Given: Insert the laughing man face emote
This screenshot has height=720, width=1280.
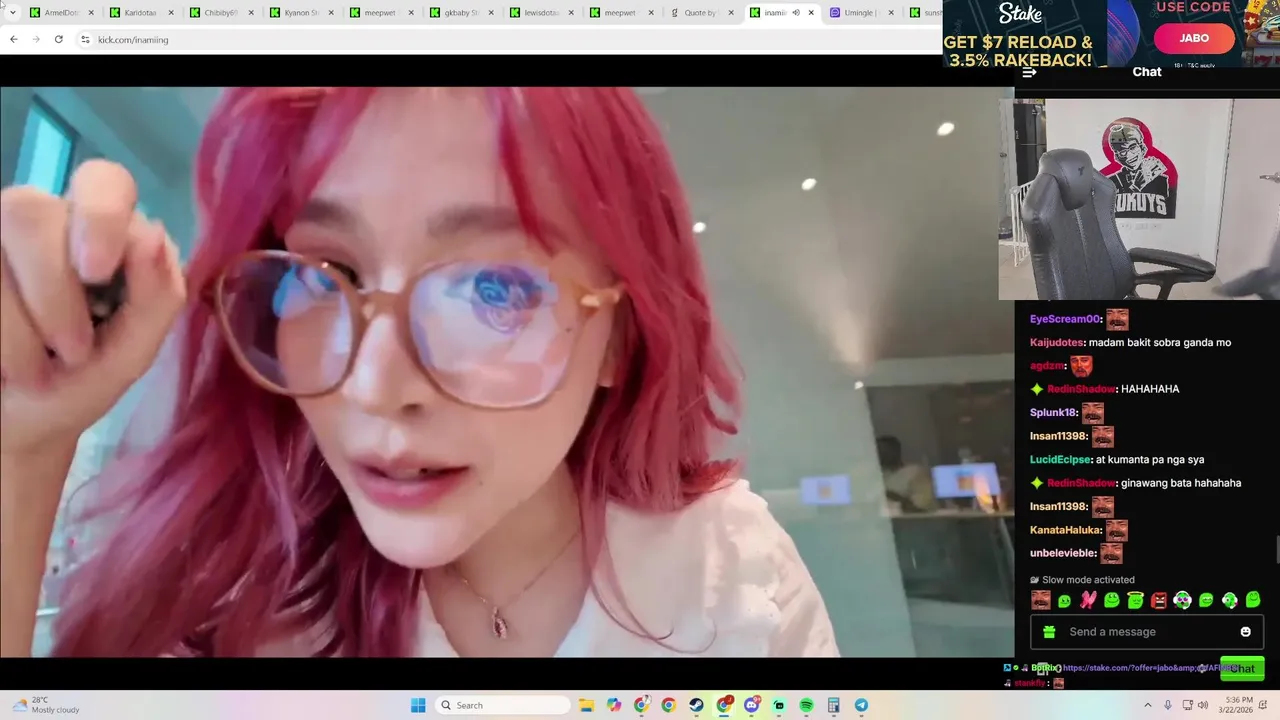Looking at the screenshot, I should (1041, 600).
